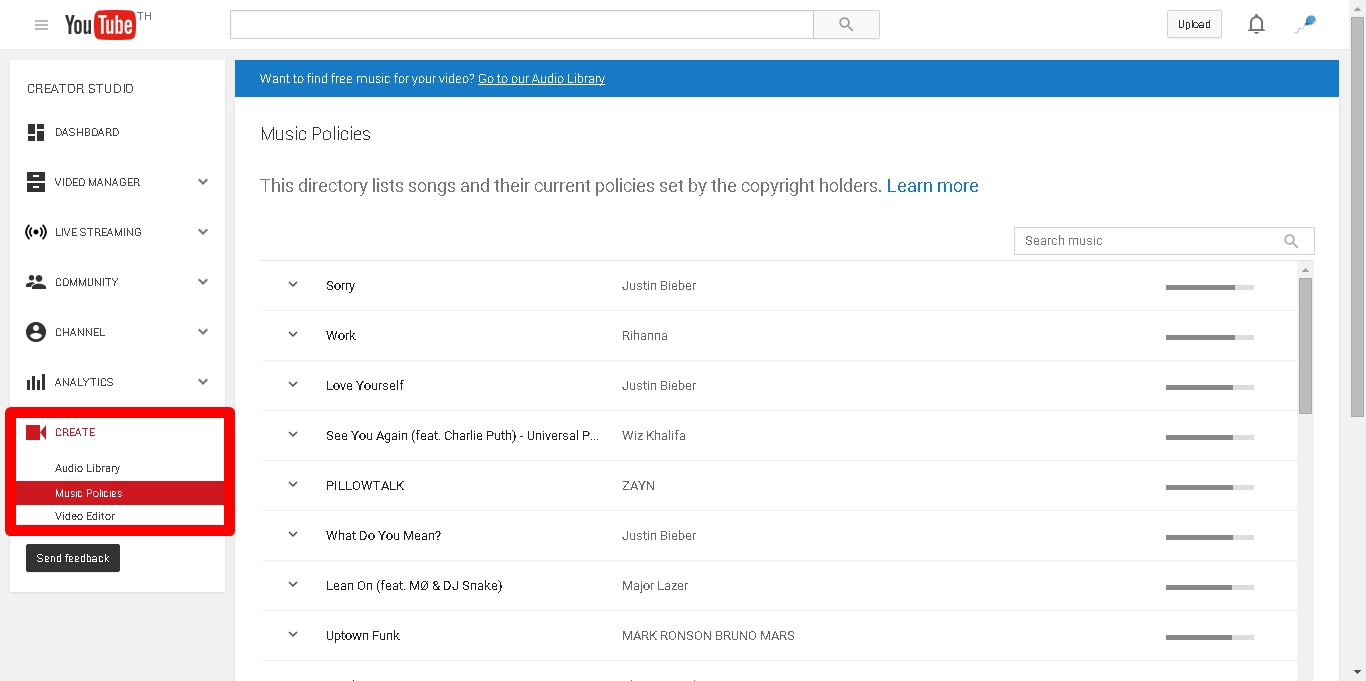Screen dimensions: 1366x681
Task: Open the Analytics menu item
Action: coord(84,382)
